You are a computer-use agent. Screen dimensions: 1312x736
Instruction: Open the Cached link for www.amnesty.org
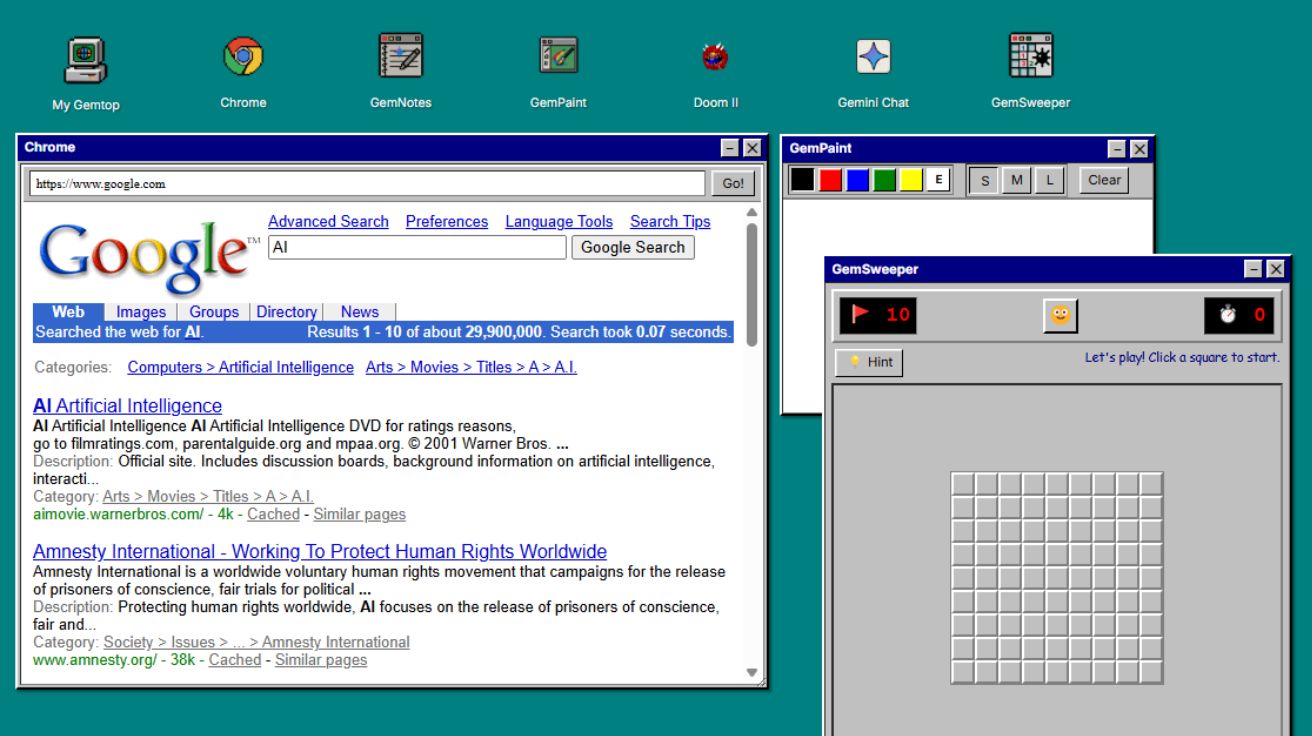point(235,660)
